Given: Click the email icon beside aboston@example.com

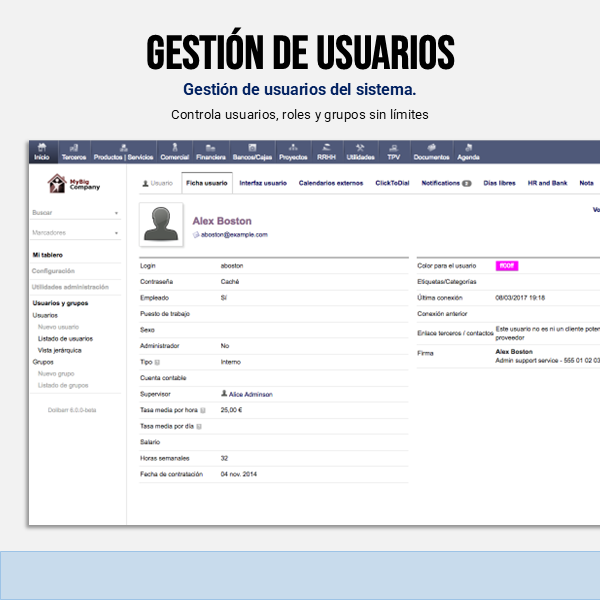Looking at the screenshot, I should tap(196, 235).
